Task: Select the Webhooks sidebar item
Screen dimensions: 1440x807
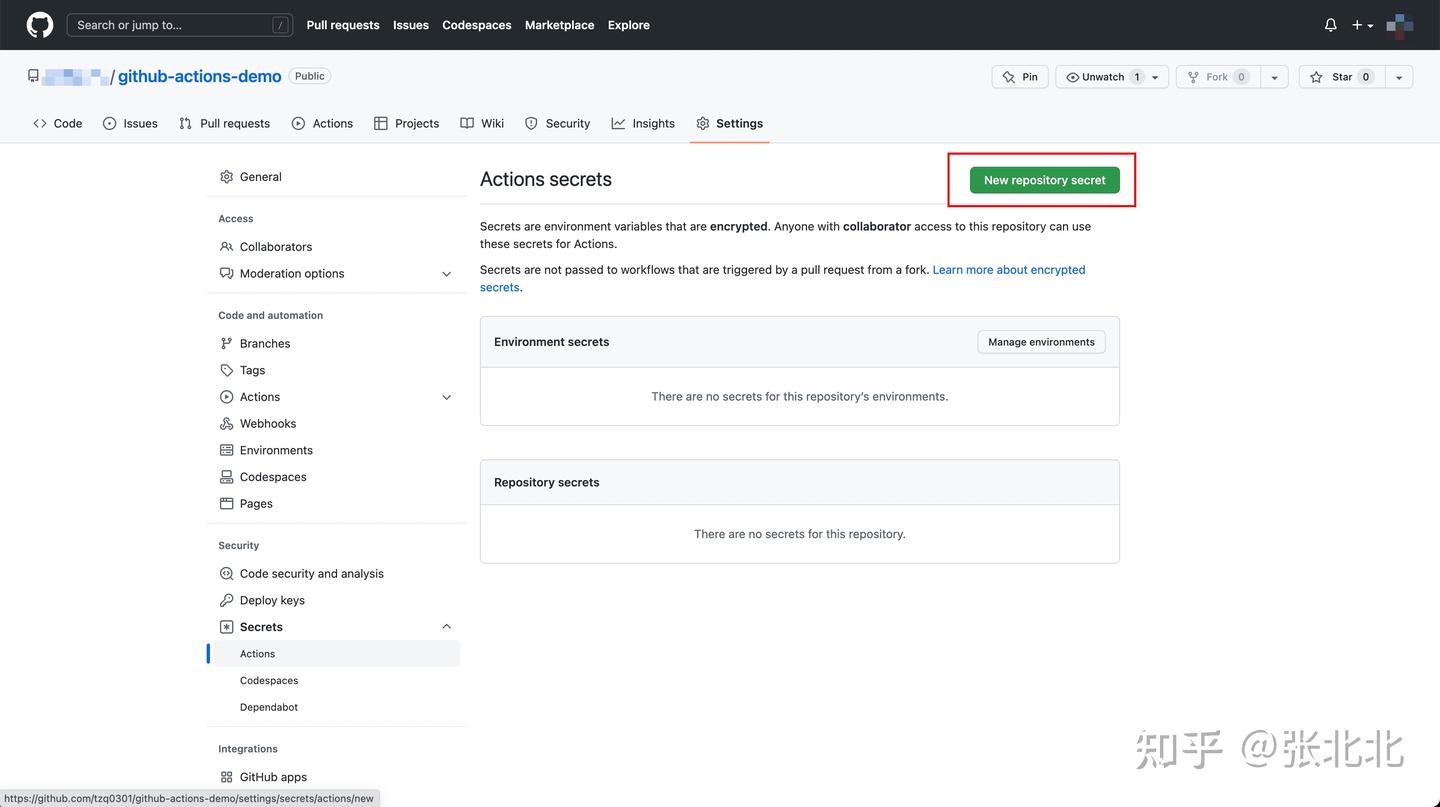Action: coord(267,423)
